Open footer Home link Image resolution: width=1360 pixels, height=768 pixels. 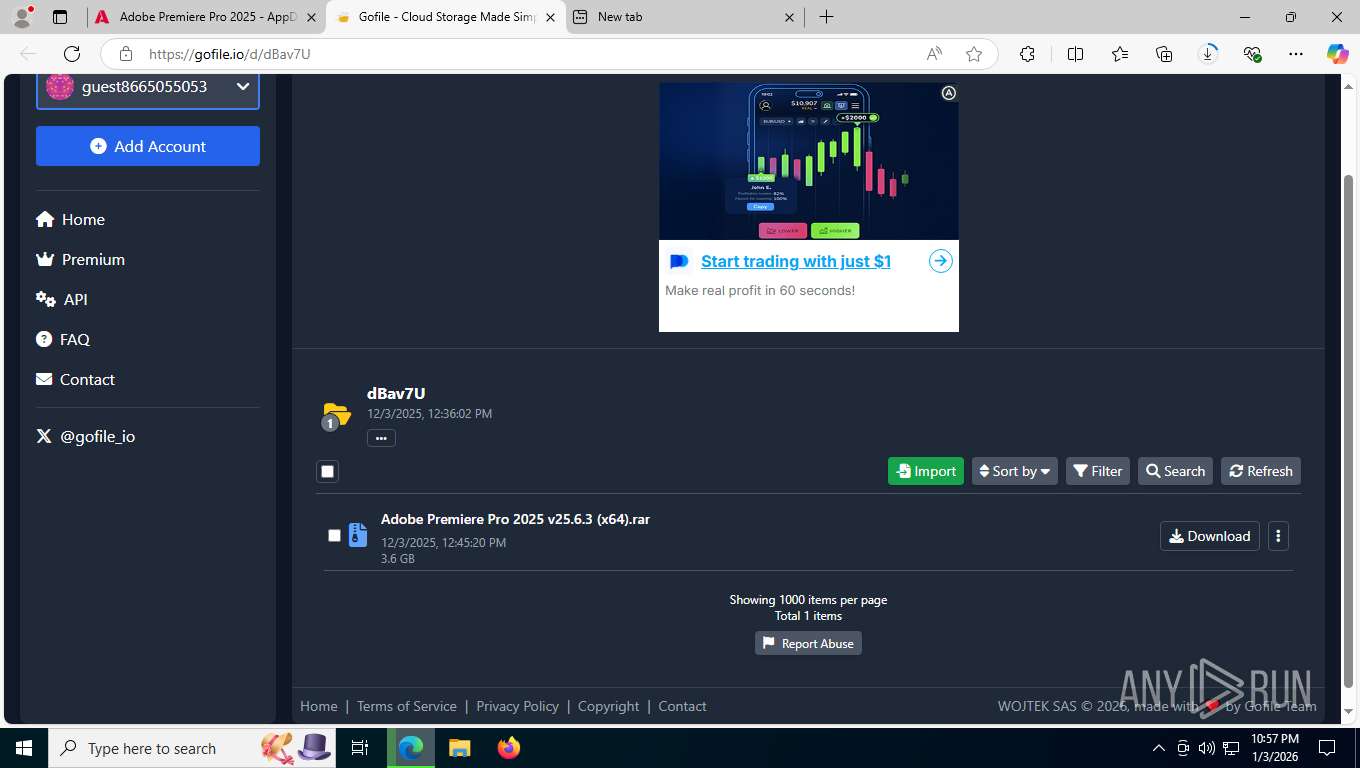coord(319,706)
